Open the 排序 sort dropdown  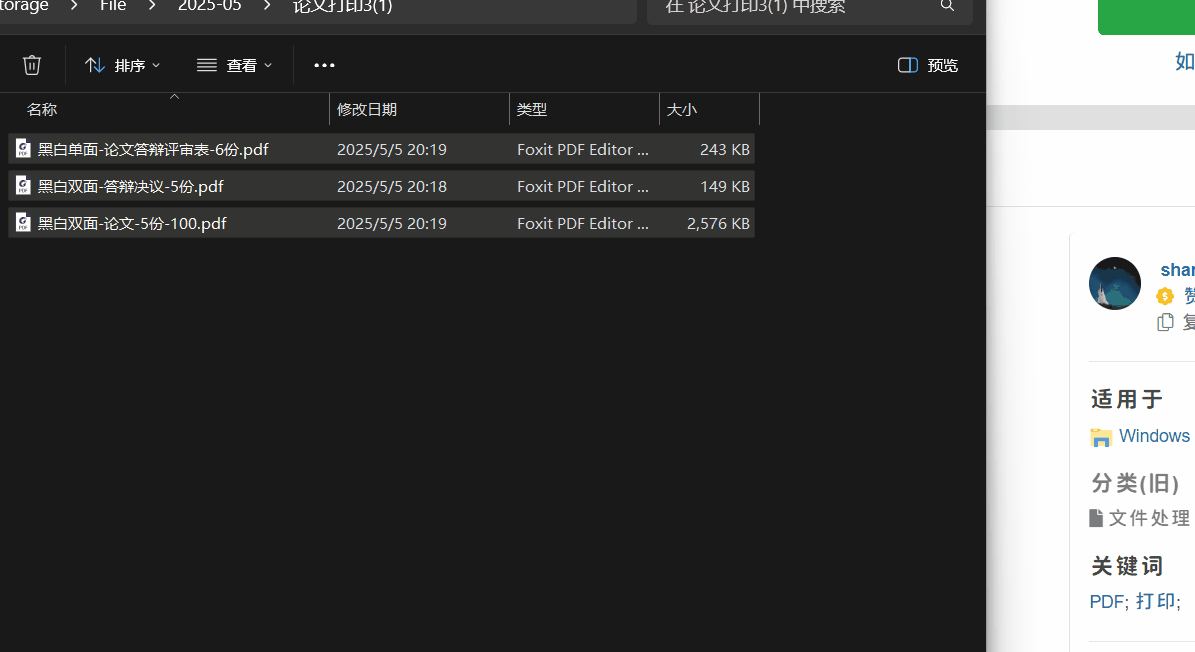(x=122, y=65)
